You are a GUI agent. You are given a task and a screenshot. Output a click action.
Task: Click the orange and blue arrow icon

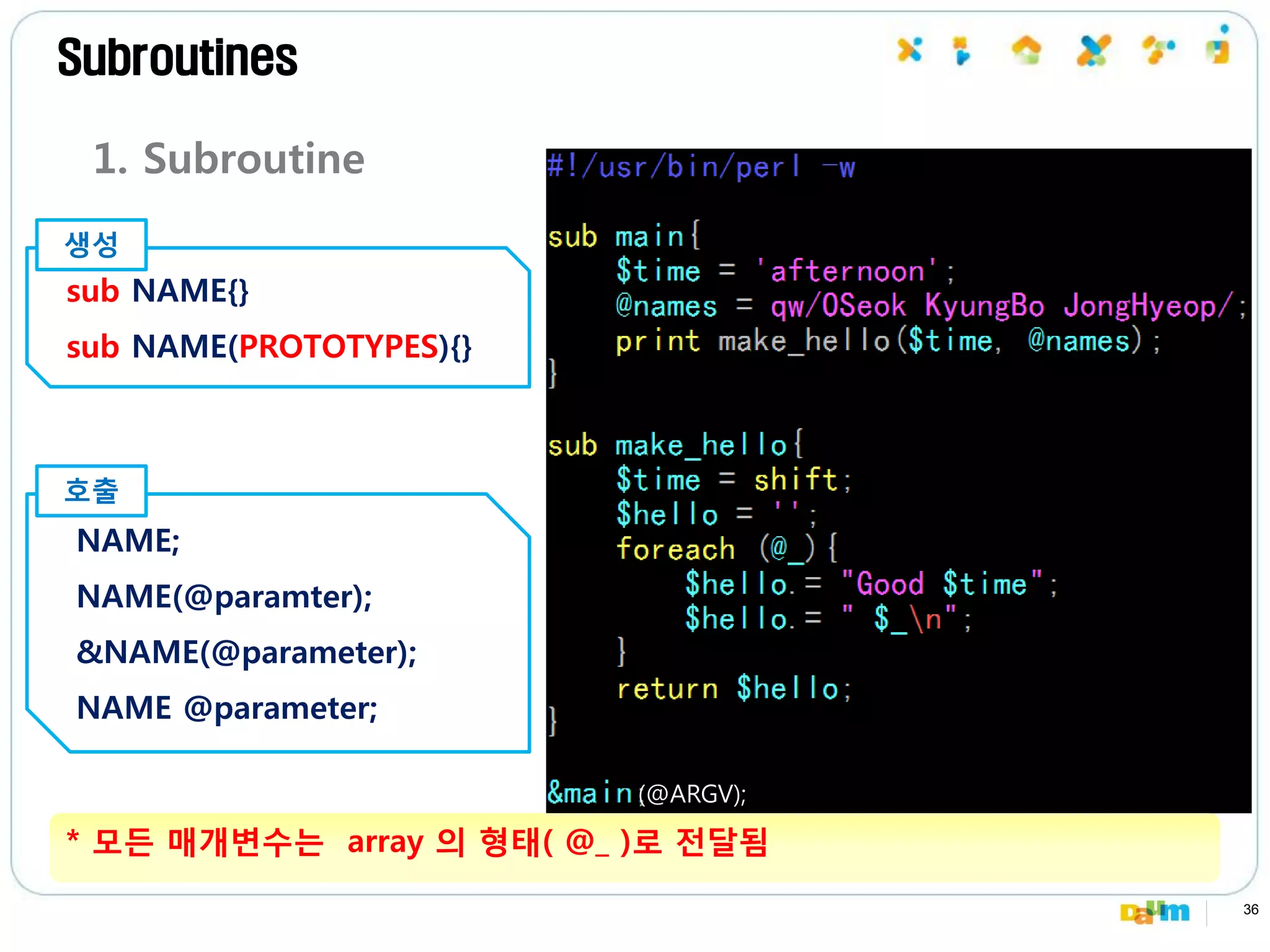pos(961,50)
